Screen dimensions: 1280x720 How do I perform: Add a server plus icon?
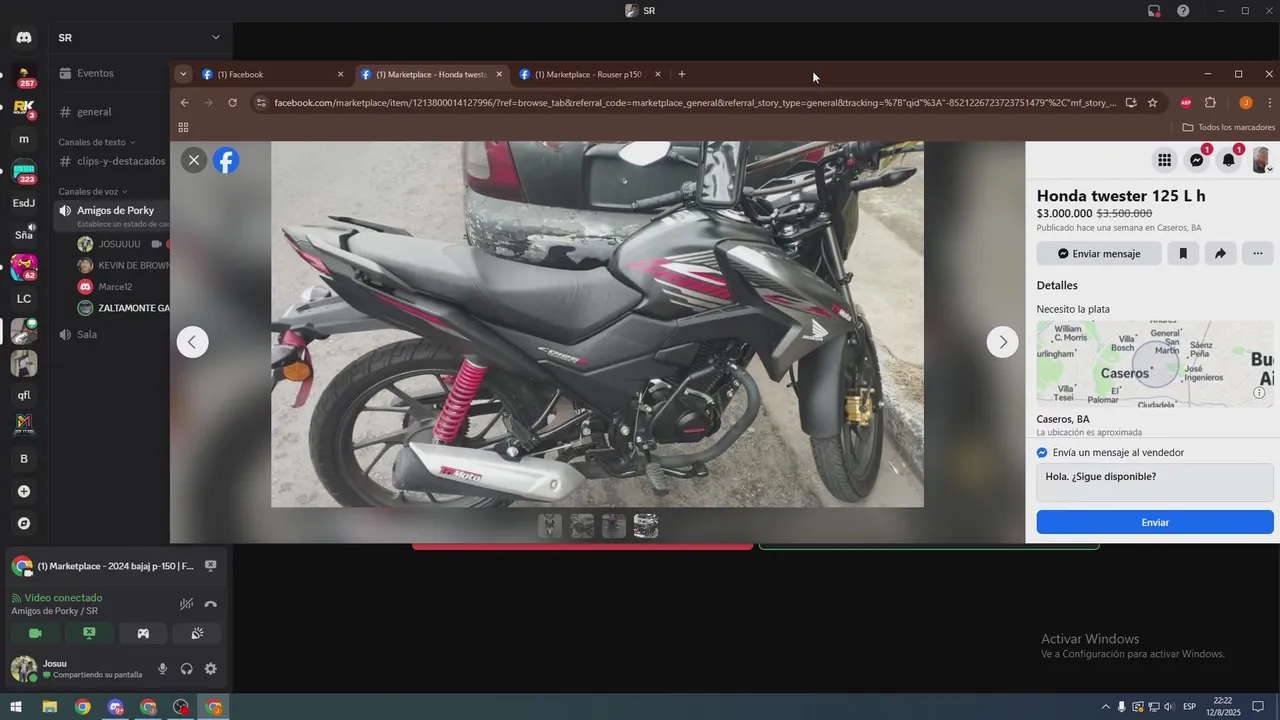[24, 491]
